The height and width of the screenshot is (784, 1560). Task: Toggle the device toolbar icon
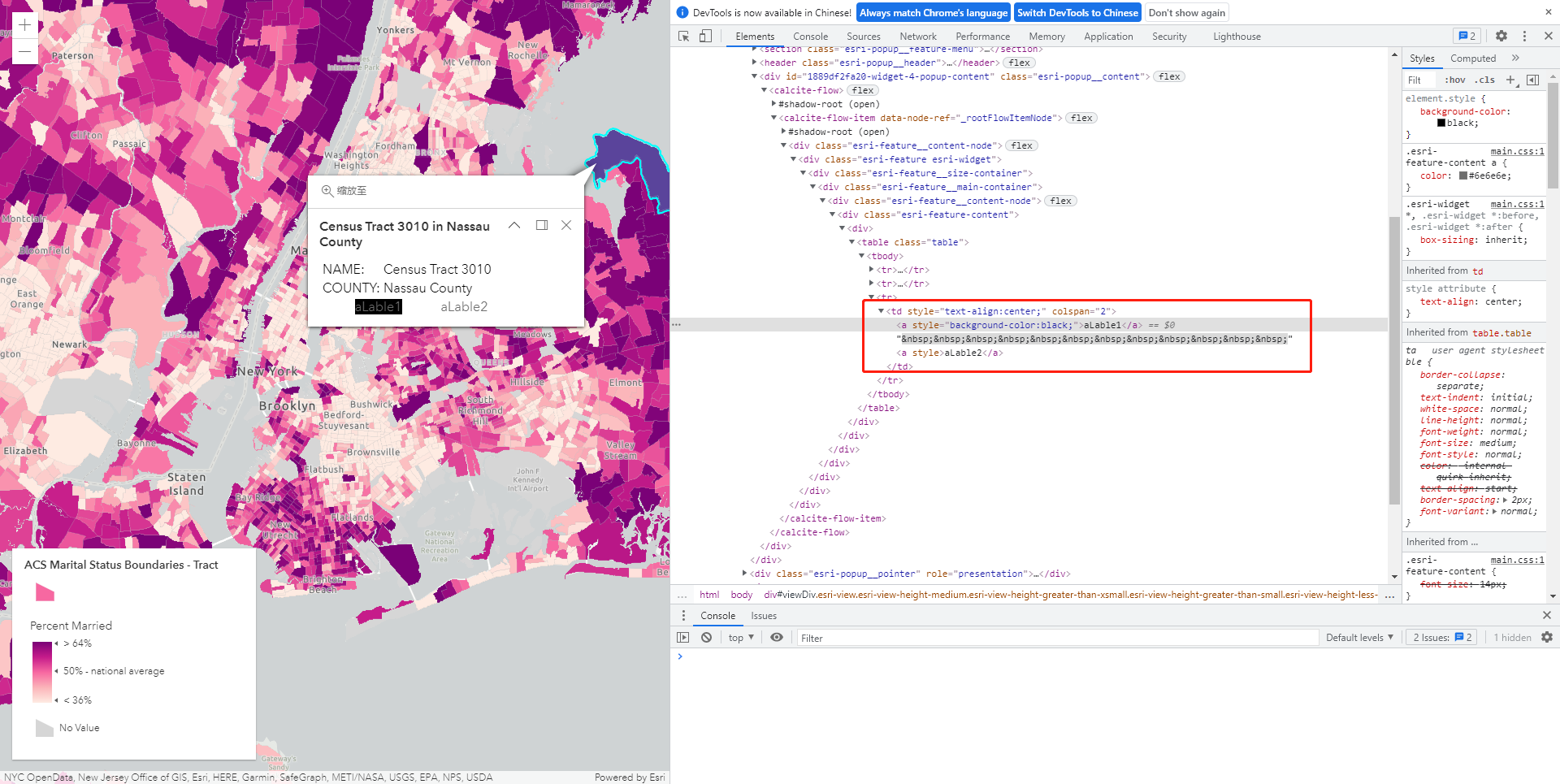tap(705, 37)
